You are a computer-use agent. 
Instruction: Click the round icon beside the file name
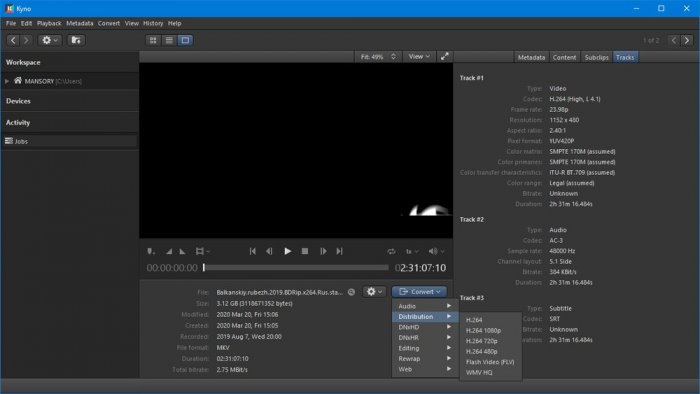(351, 292)
